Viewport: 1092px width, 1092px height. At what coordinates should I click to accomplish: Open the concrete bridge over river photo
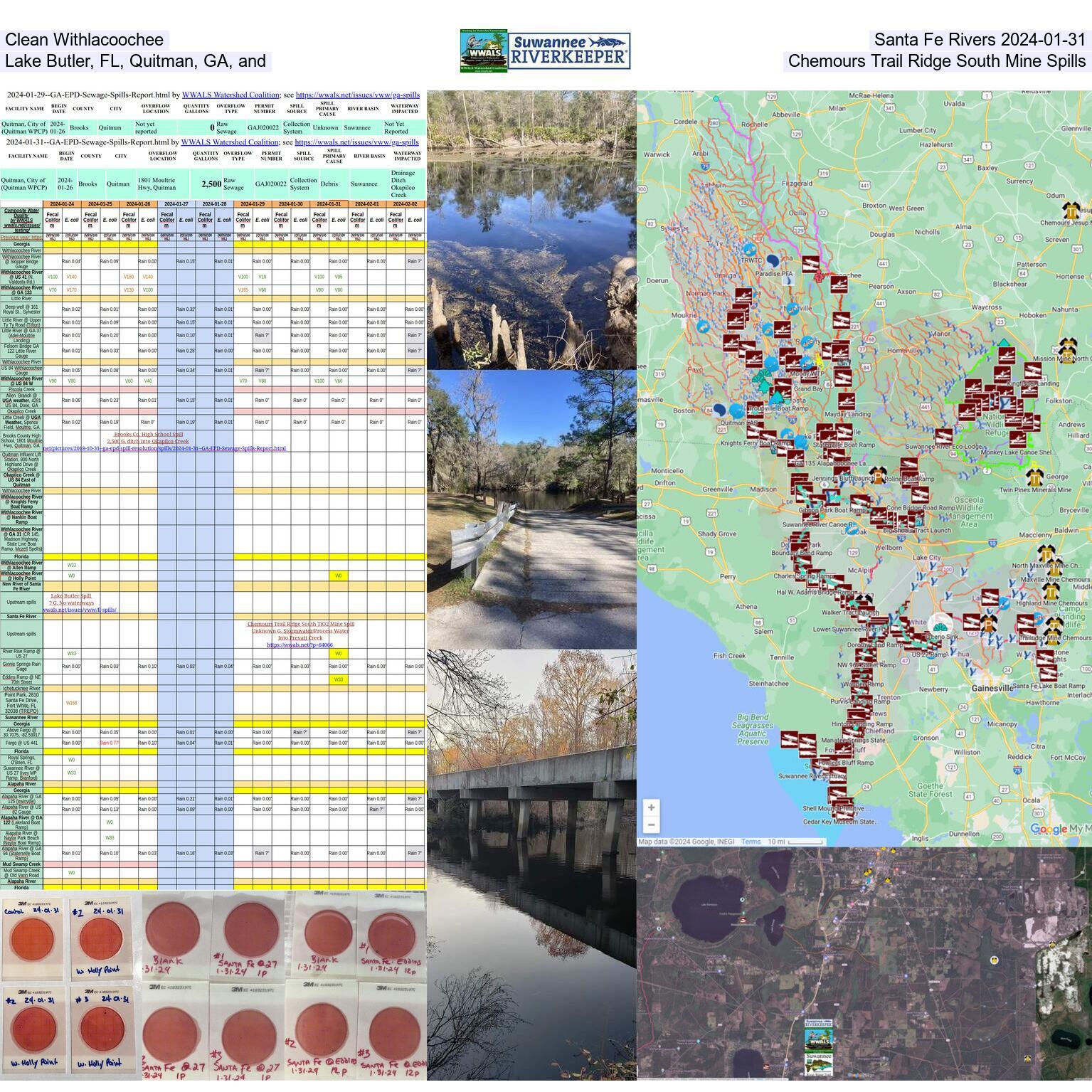point(531,865)
